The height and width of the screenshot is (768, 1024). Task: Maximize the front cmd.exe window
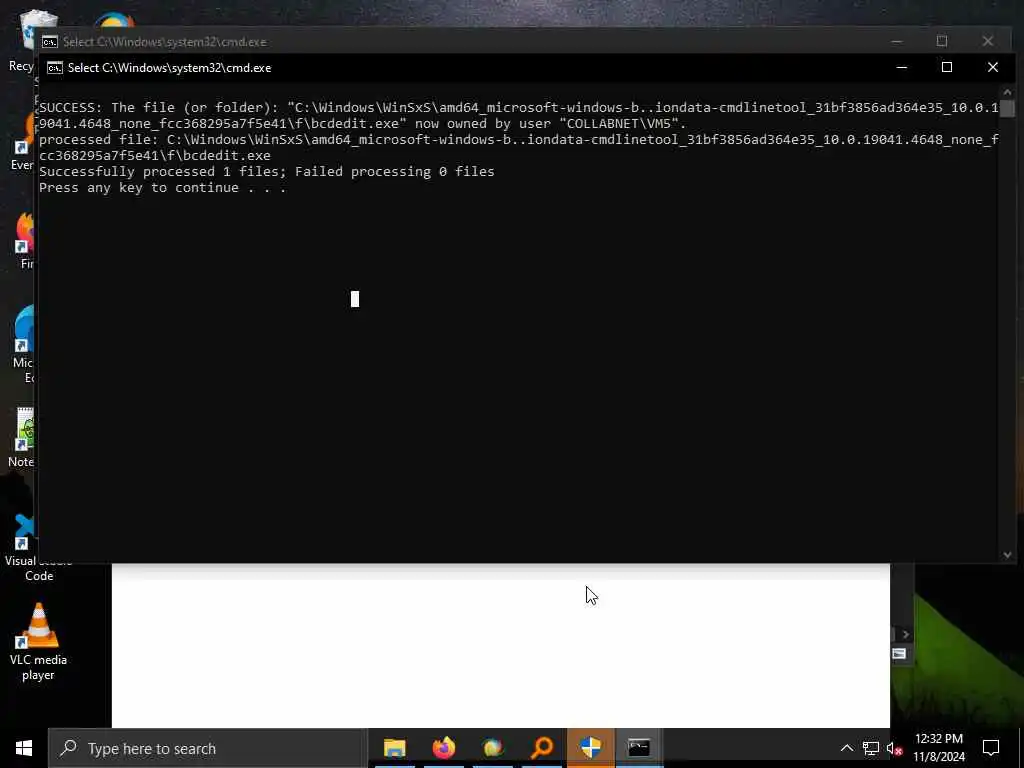click(x=947, y=67)
